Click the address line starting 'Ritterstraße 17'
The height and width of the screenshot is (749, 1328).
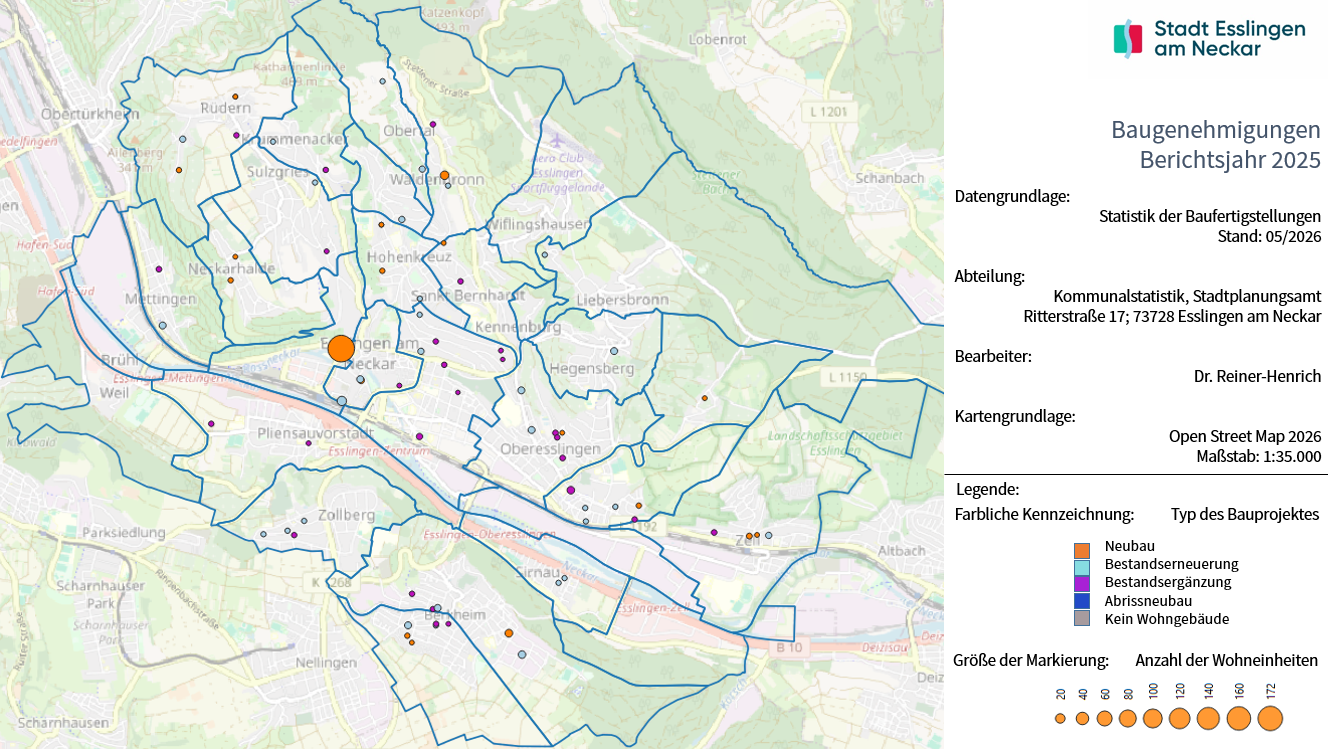pyautogui.click(x=1173, y=316)
